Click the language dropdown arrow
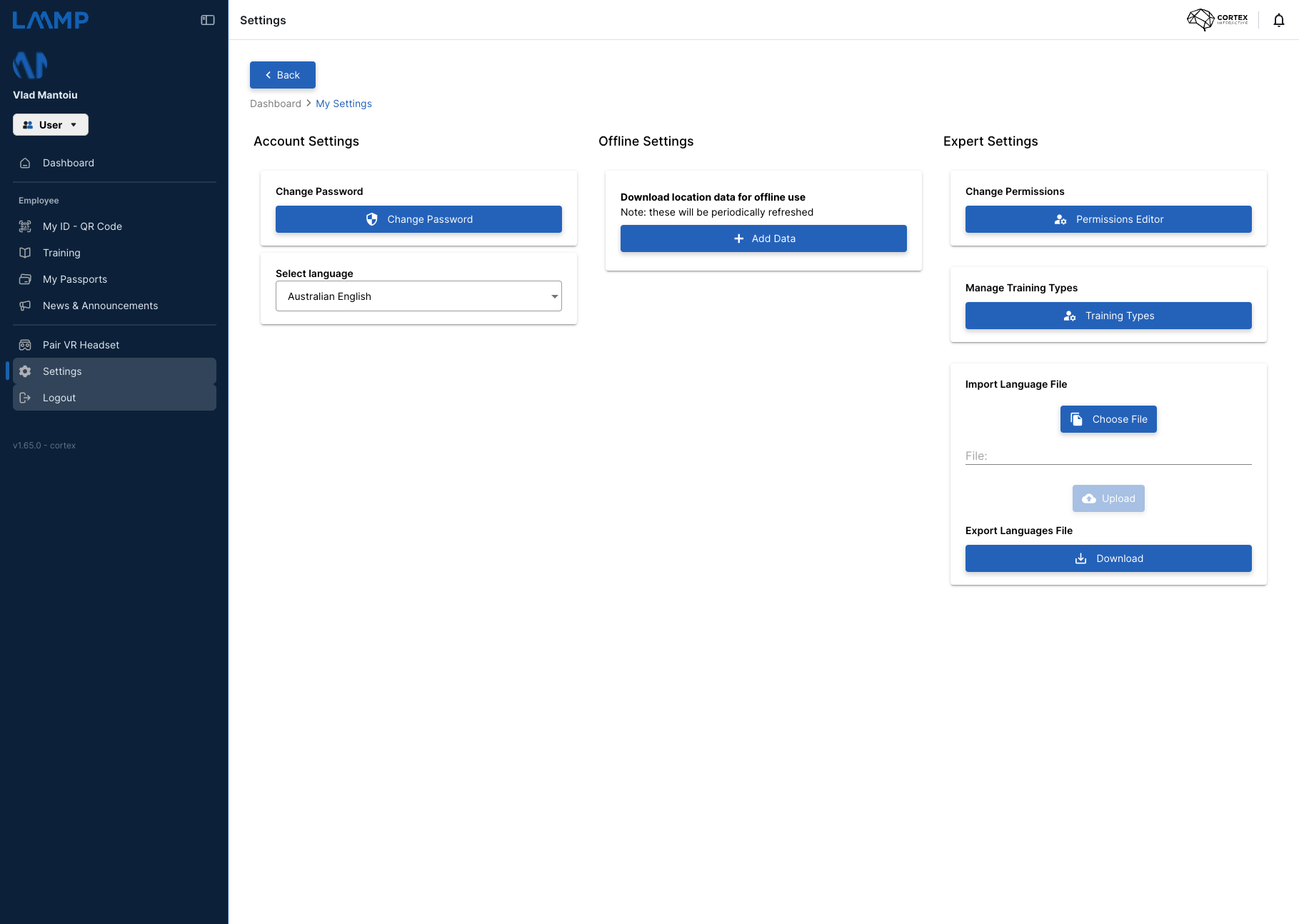 point(554,296)
